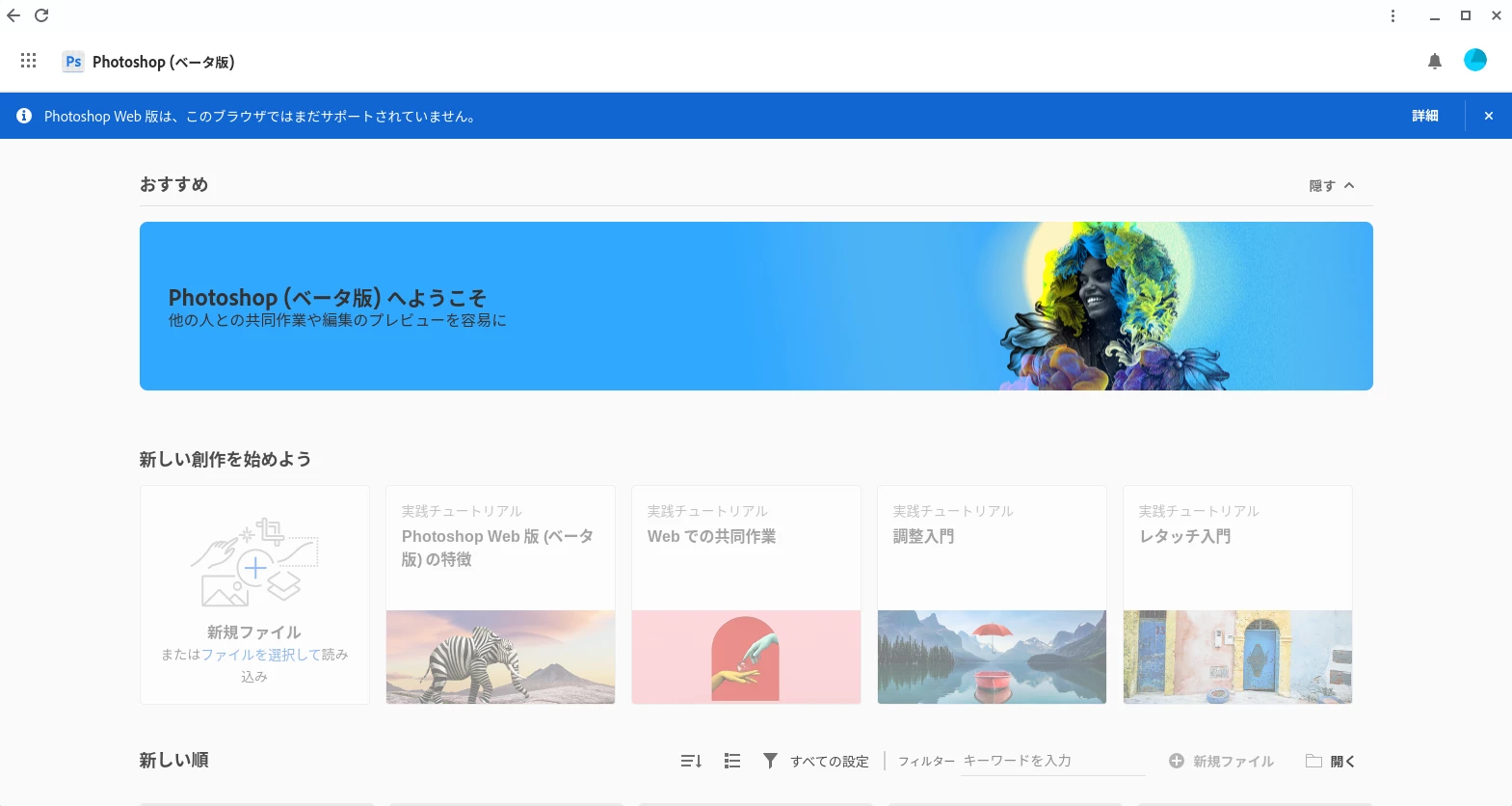Image resolution: width=1512 pixels, height=806 pixels.
Task: Open the Web での共同作業 tutorial card
Action: click(746, 594)
